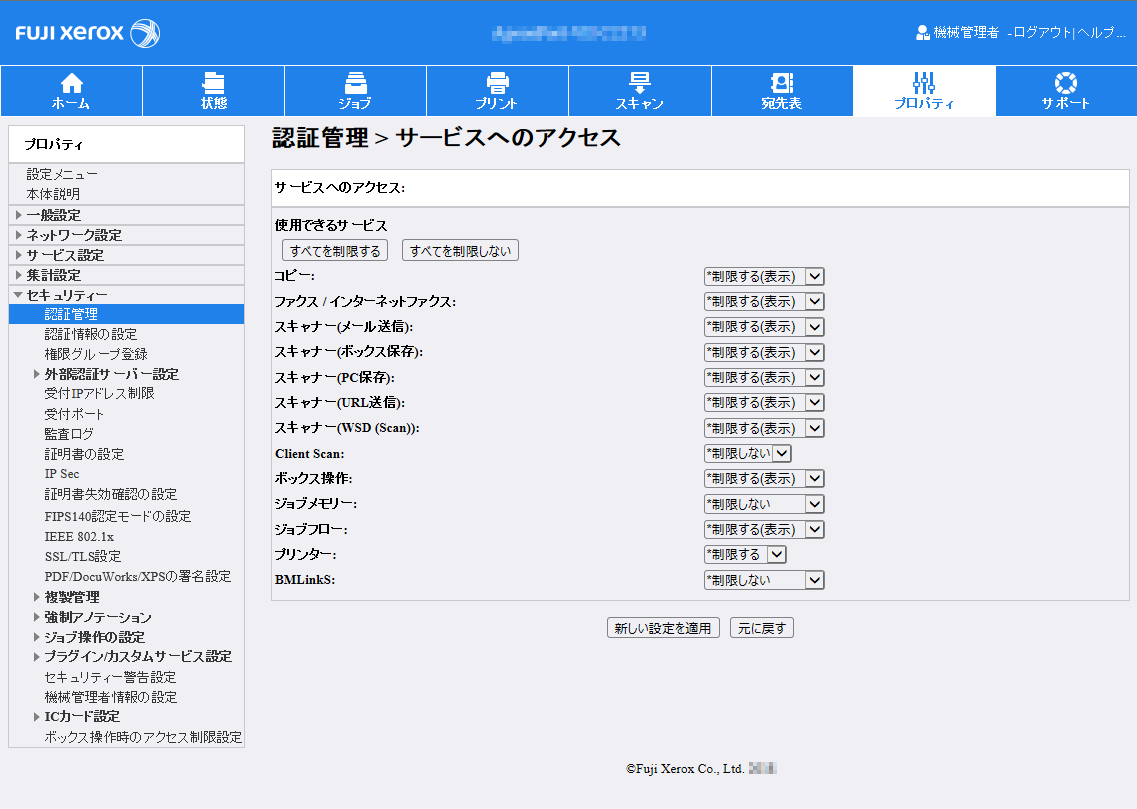Open スキャナー(ボックス保存) dropdown

coord(764,352)
